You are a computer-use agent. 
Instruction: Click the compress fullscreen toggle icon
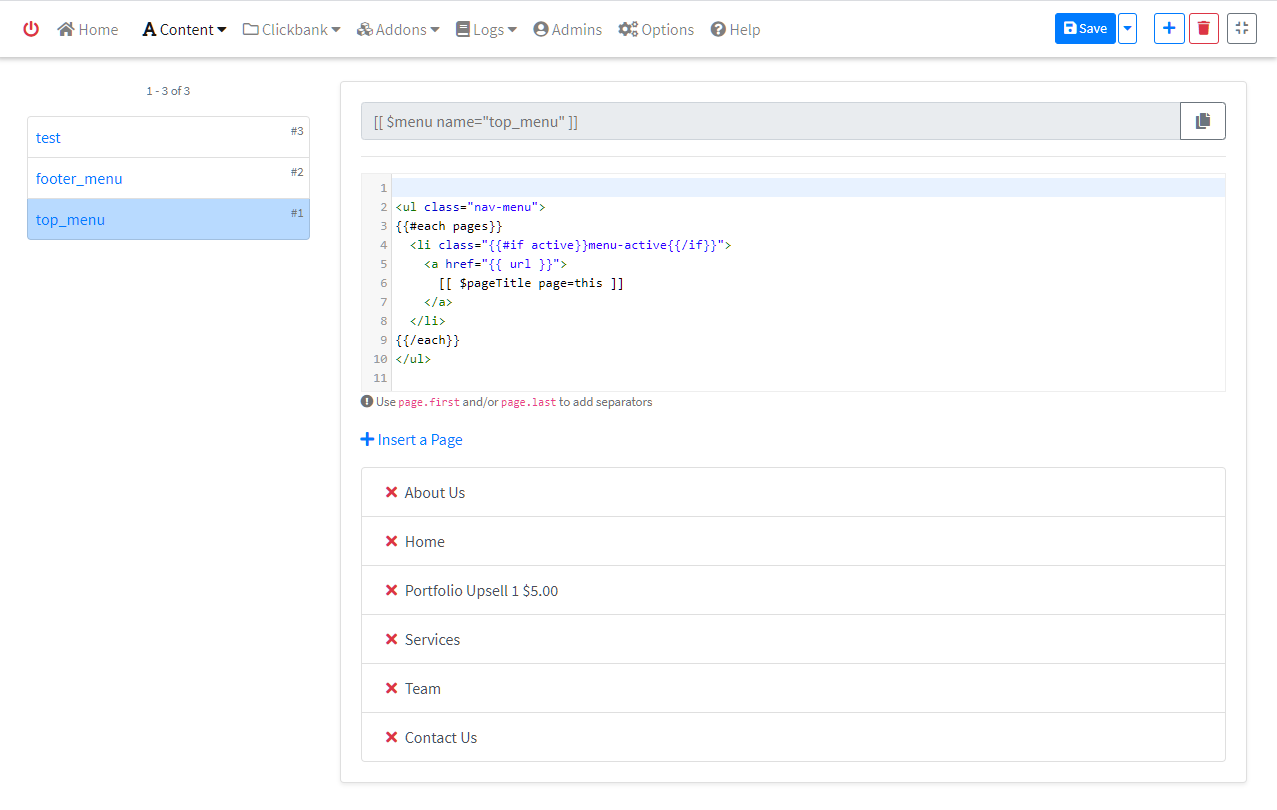[1241, 28]
